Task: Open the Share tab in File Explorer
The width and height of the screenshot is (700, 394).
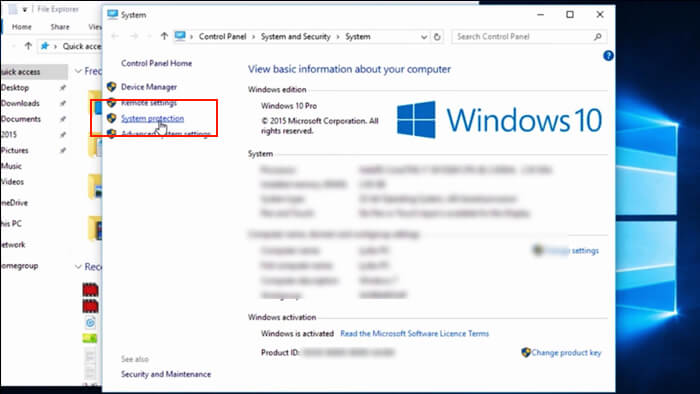Action: (60, 27)
